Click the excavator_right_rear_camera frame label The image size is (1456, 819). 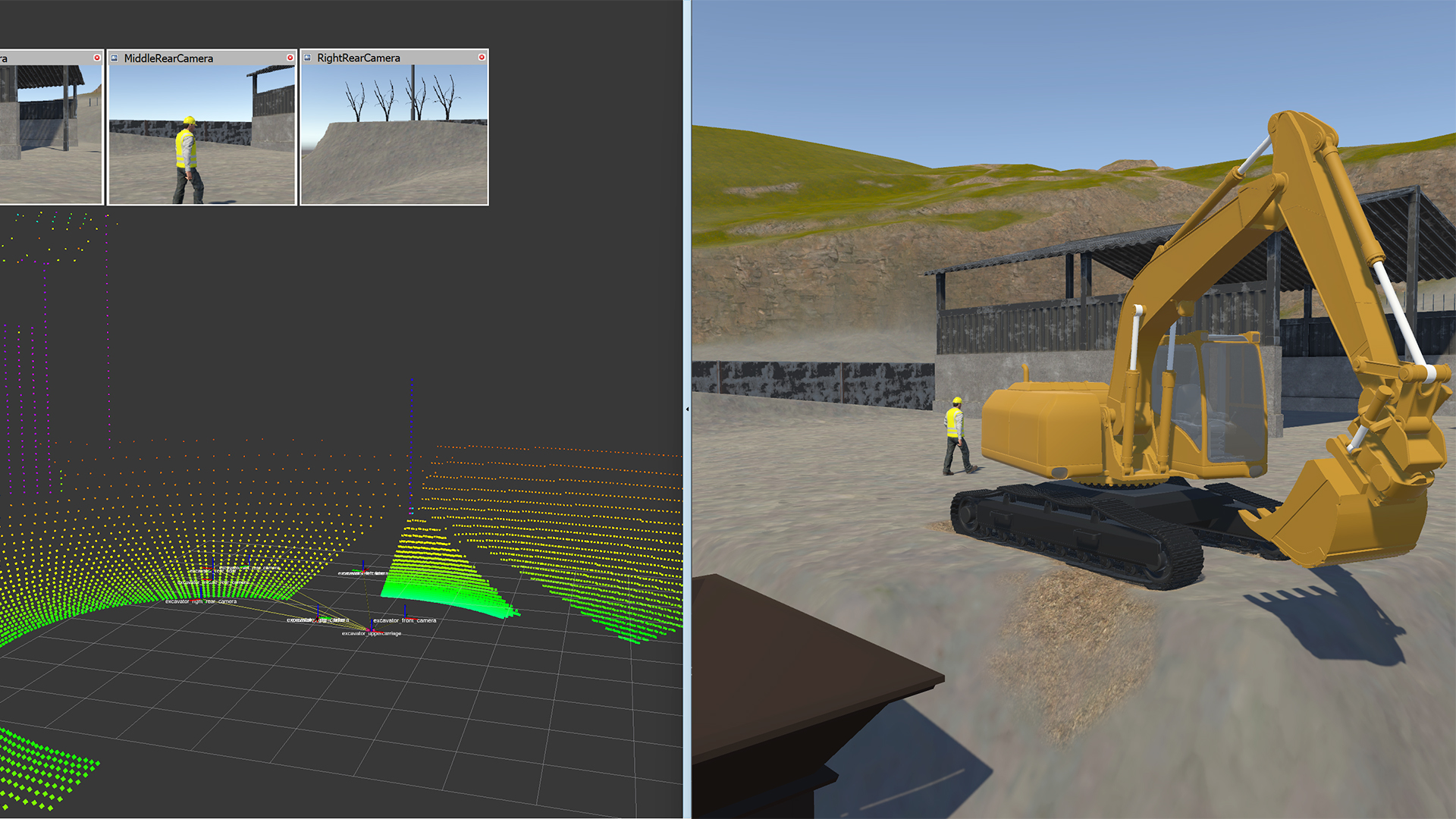coord(201,601)
